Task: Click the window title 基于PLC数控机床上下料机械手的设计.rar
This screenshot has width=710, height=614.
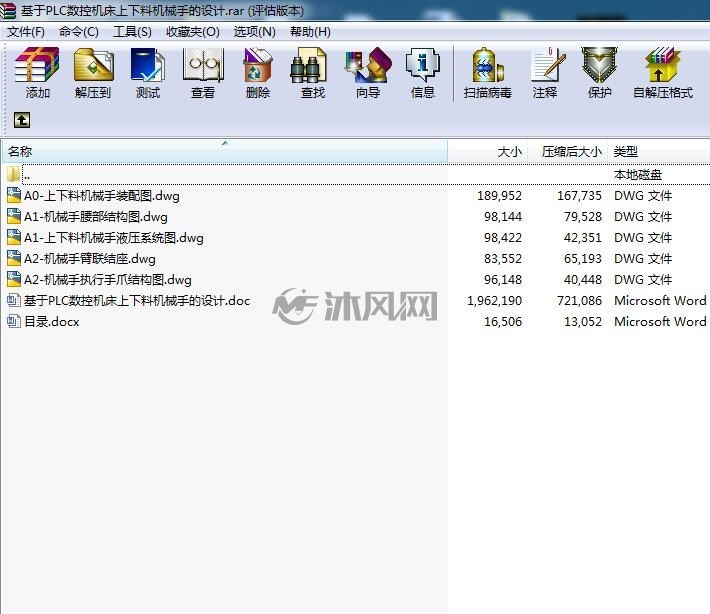Action: point(133,10)
